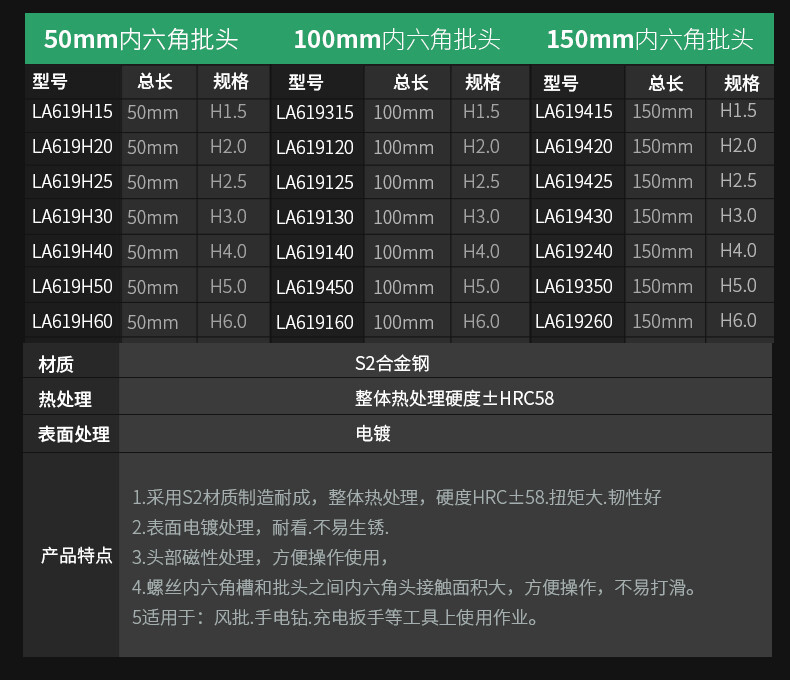
Task: Select the H5.0 spec in LA619350 row
Action: [738, 285]
